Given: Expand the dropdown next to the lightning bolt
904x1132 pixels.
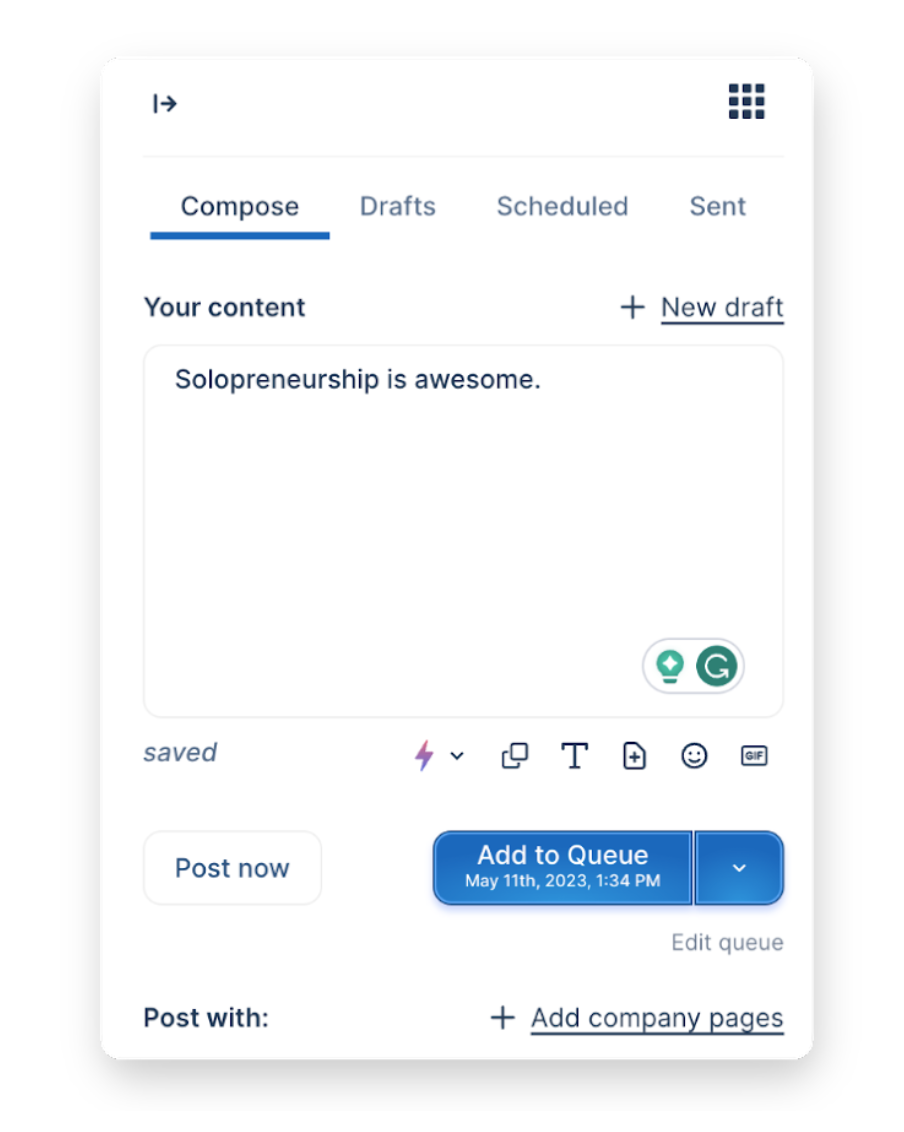Looking at the screenshot, I should (457, 756).
